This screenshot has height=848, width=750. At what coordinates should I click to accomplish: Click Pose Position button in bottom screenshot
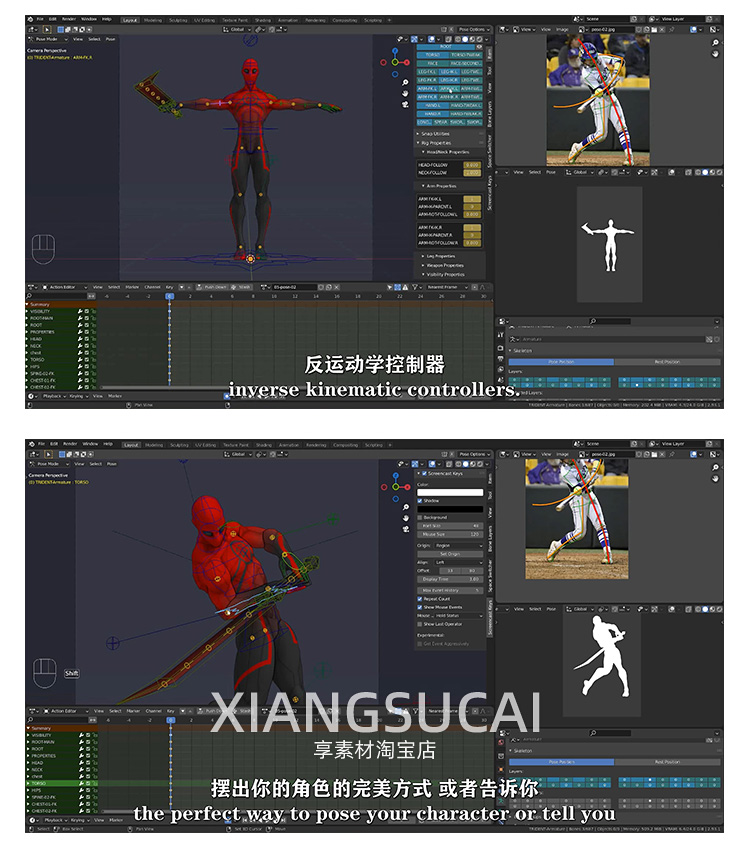[561, 762]
